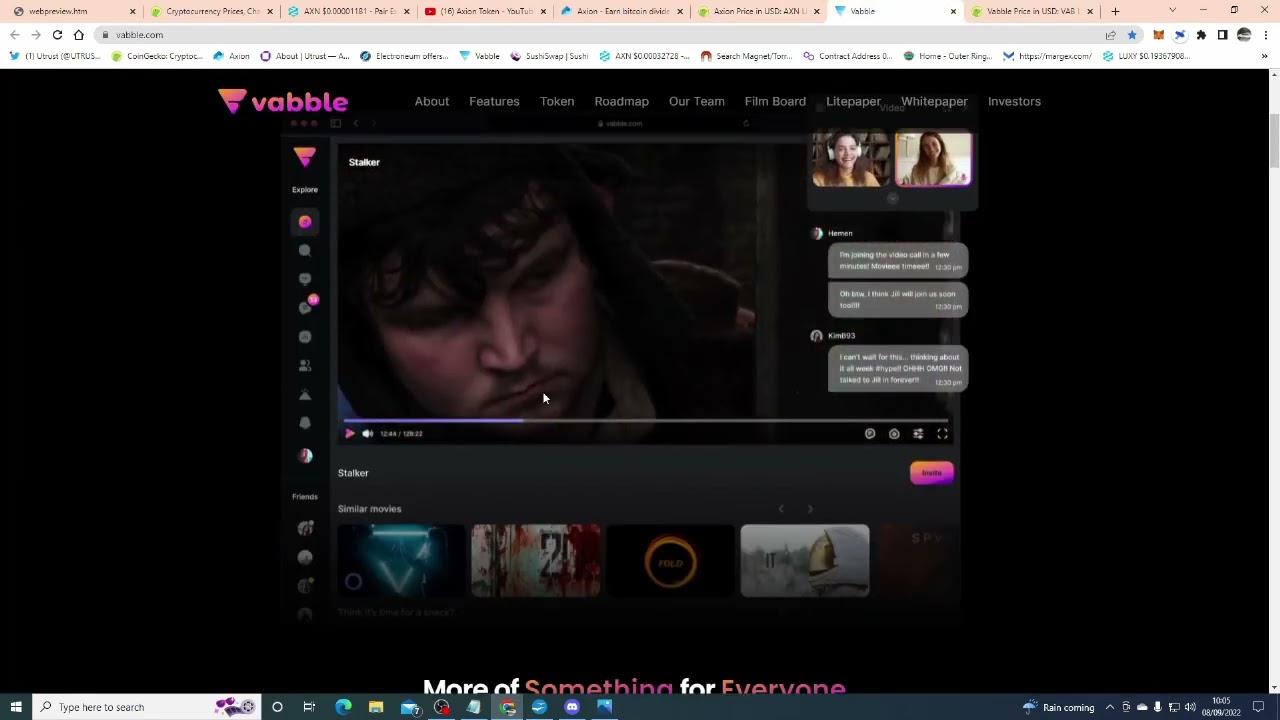Open the Our Team section
Image resolution: width=1280 pixels, height=720 pixels.
[x=696, y=101]
